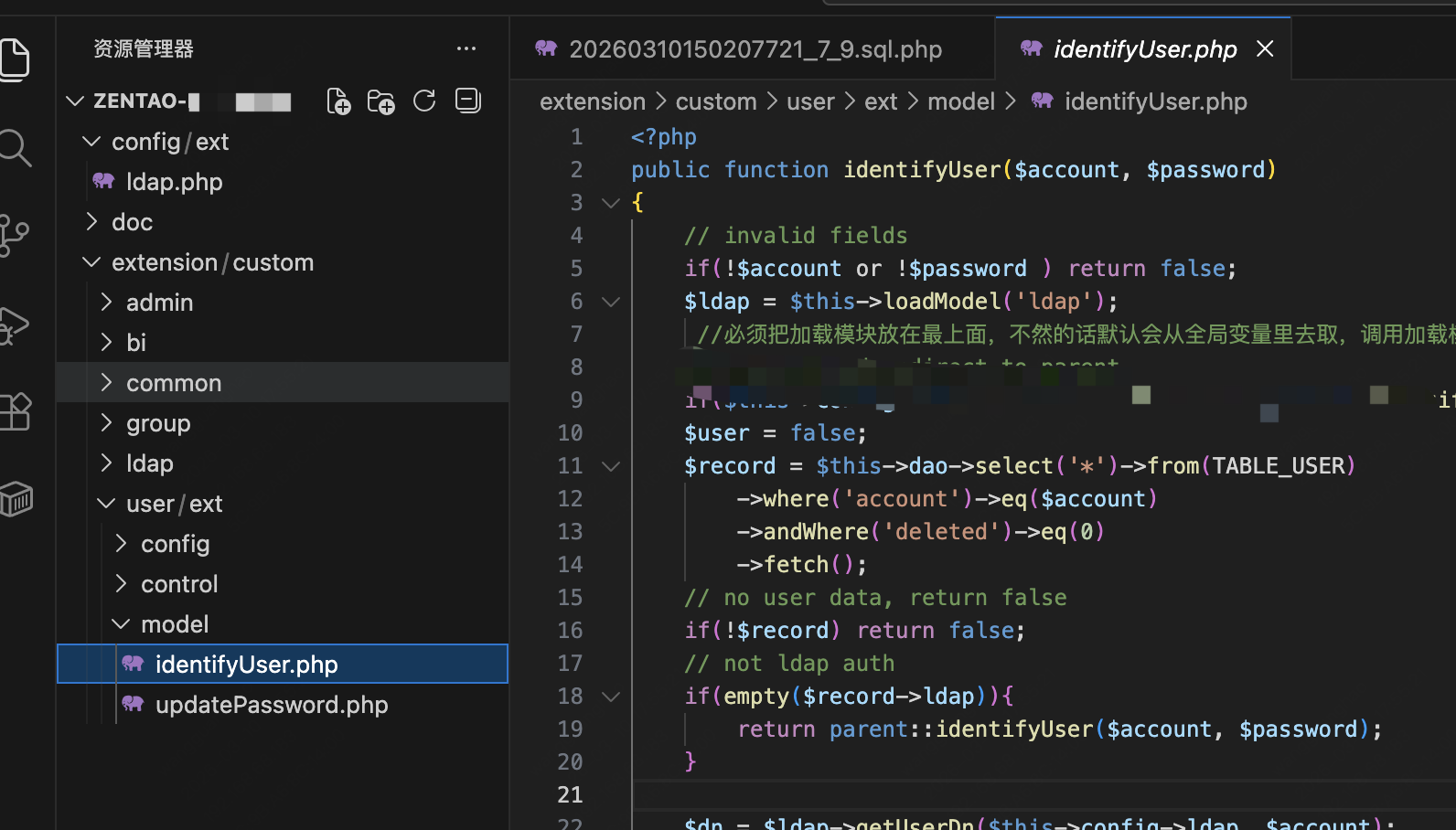The height and width of the screenshot is (830, 1456).
Task: Open the Source Control view
Action: [x=13, y=235]
